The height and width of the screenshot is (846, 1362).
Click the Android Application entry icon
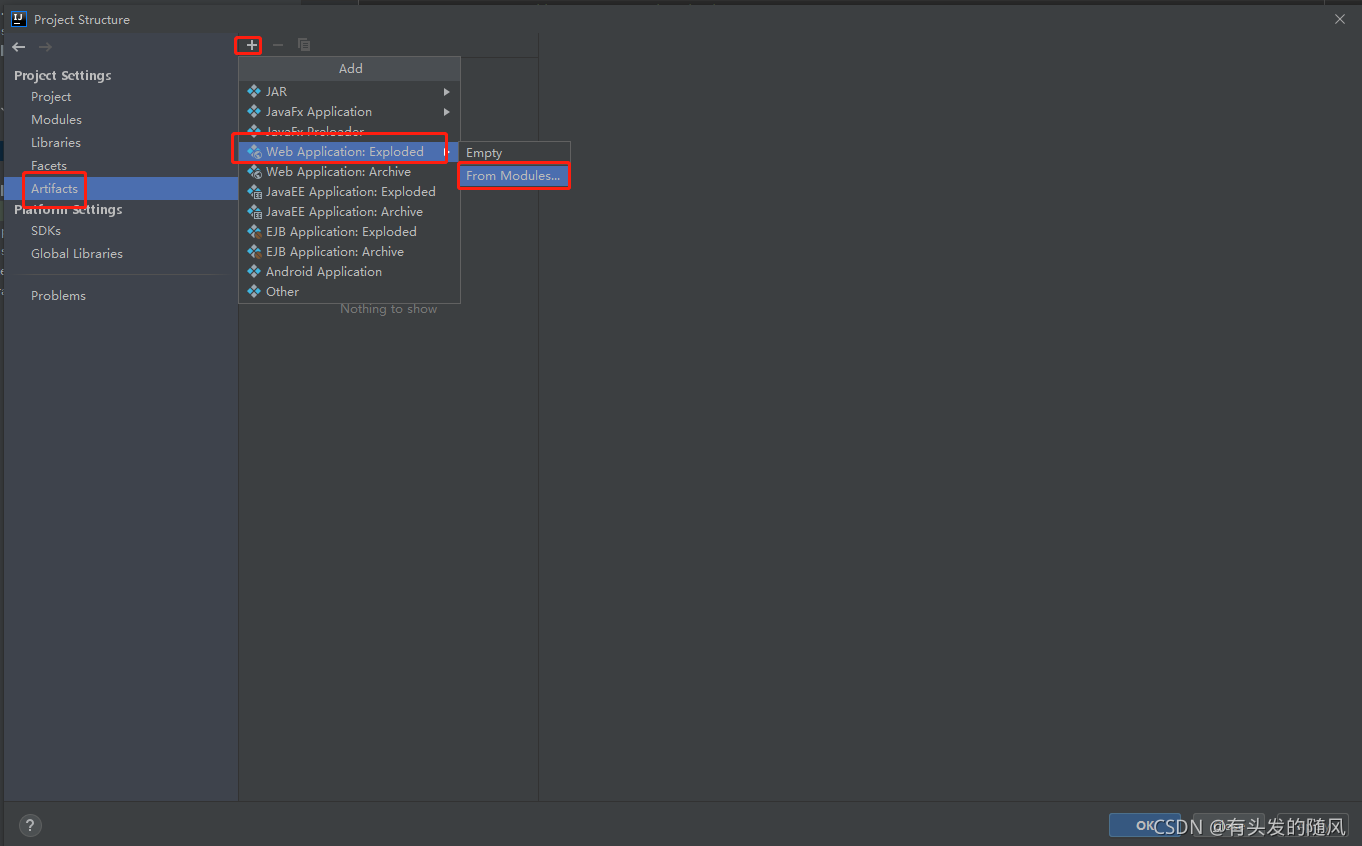click(x=254, y=272)
